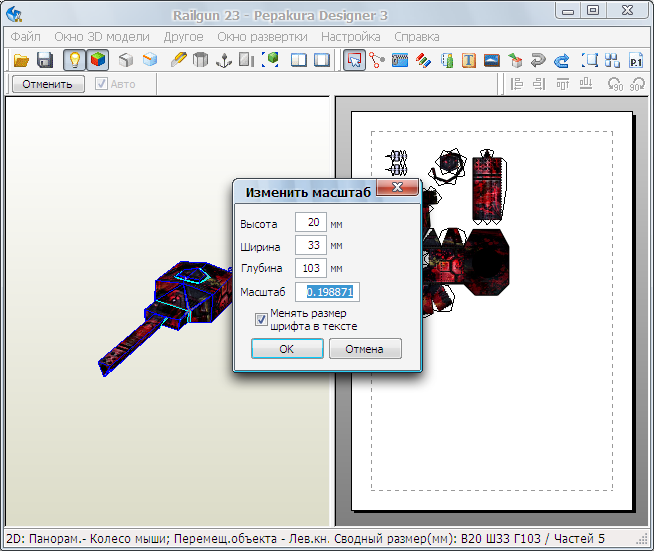Click the status bar text Частей 5

click(579, 538)
